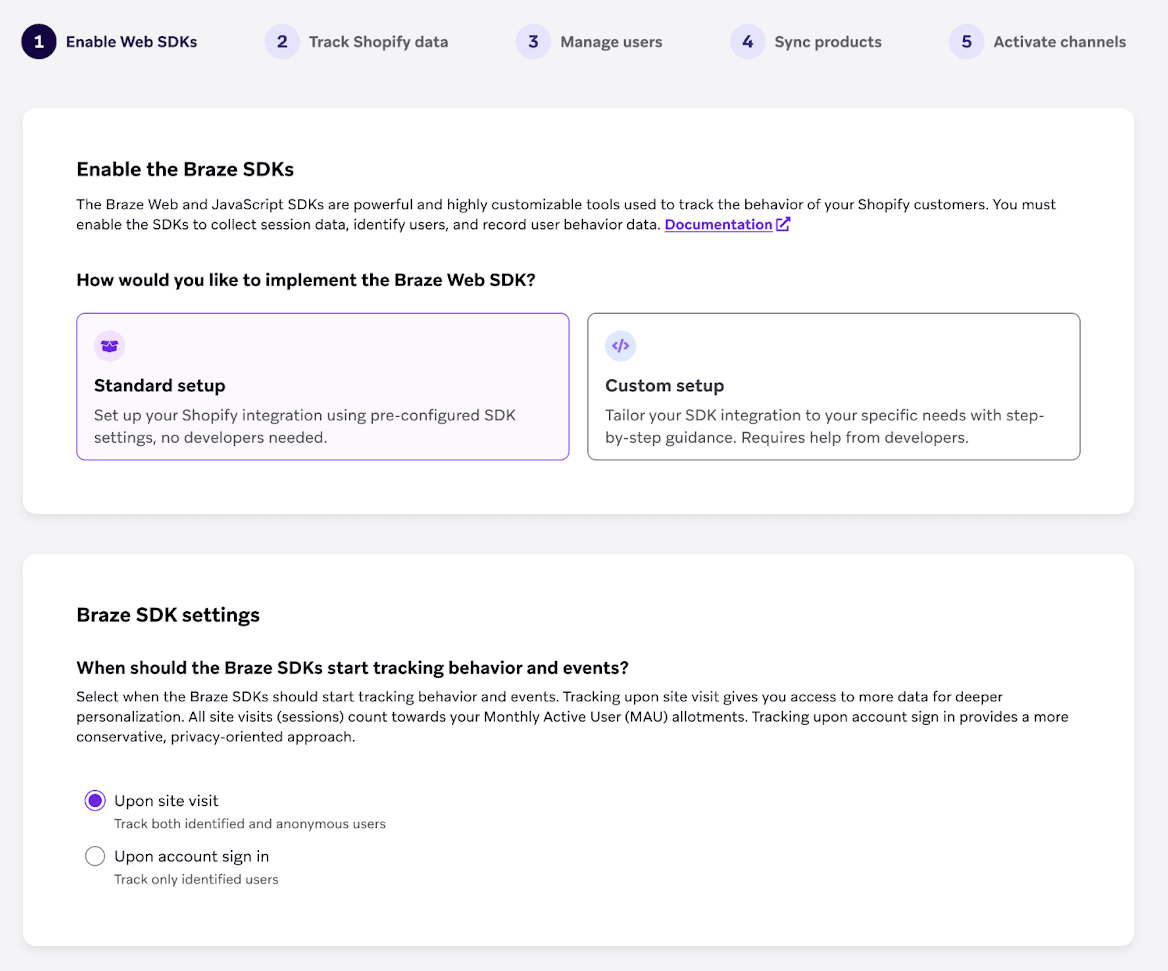Click the step 3 circle icon
Image resolution: width=1168 pixels, height=971 pixels.
(x=533, y=41)
